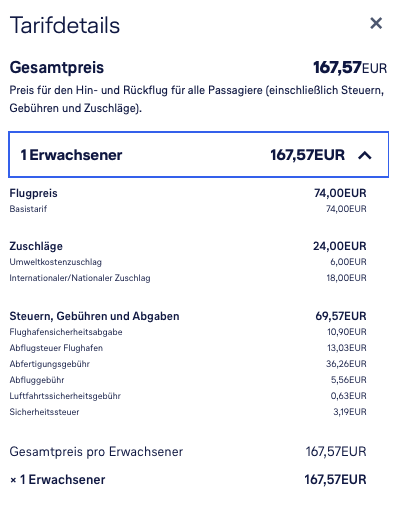Screen dimensions: 412x516
Task: Click Steuern, Gebühren und Abgaben heading
Action: coord(94,316)
